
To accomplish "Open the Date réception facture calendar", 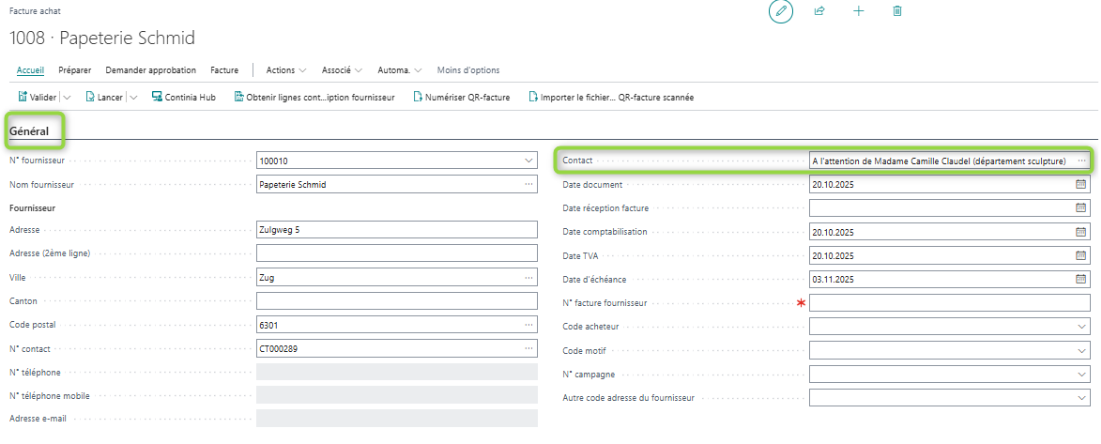I will tap(1081, 208).
